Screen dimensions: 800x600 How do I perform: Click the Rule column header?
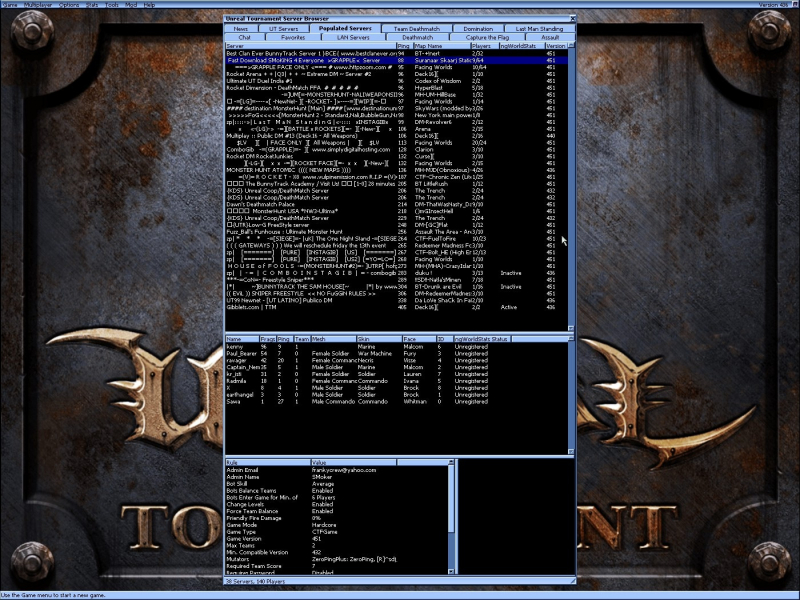pos(267,462)
